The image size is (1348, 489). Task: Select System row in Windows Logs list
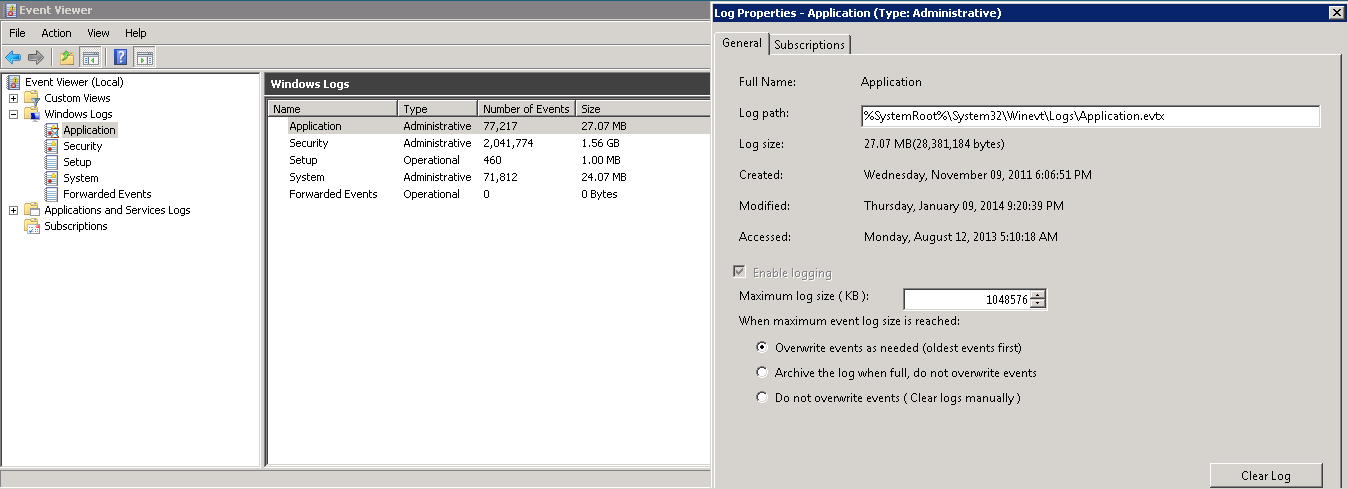487,177
